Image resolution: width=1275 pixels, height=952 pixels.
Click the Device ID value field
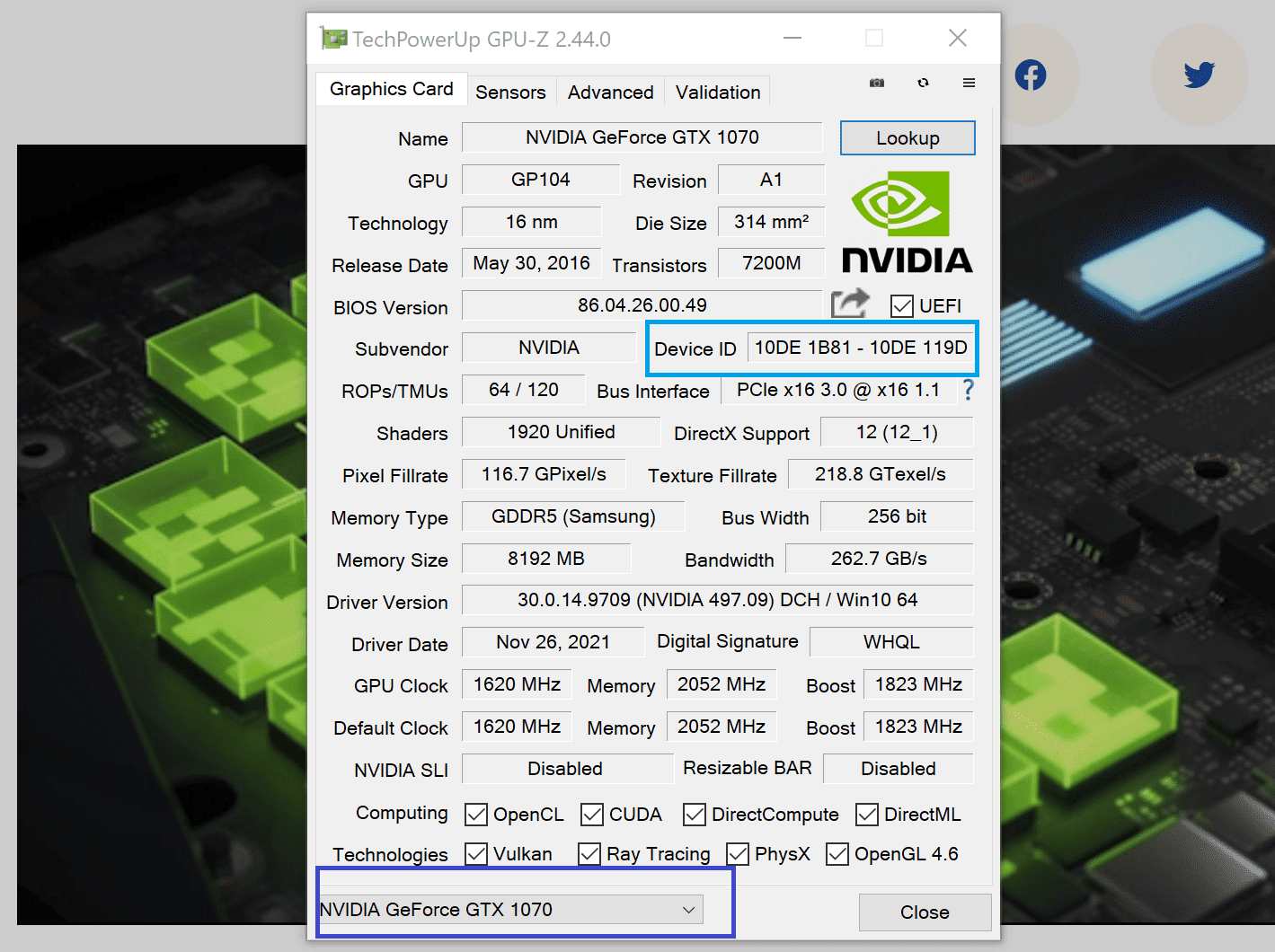[860, 348]
